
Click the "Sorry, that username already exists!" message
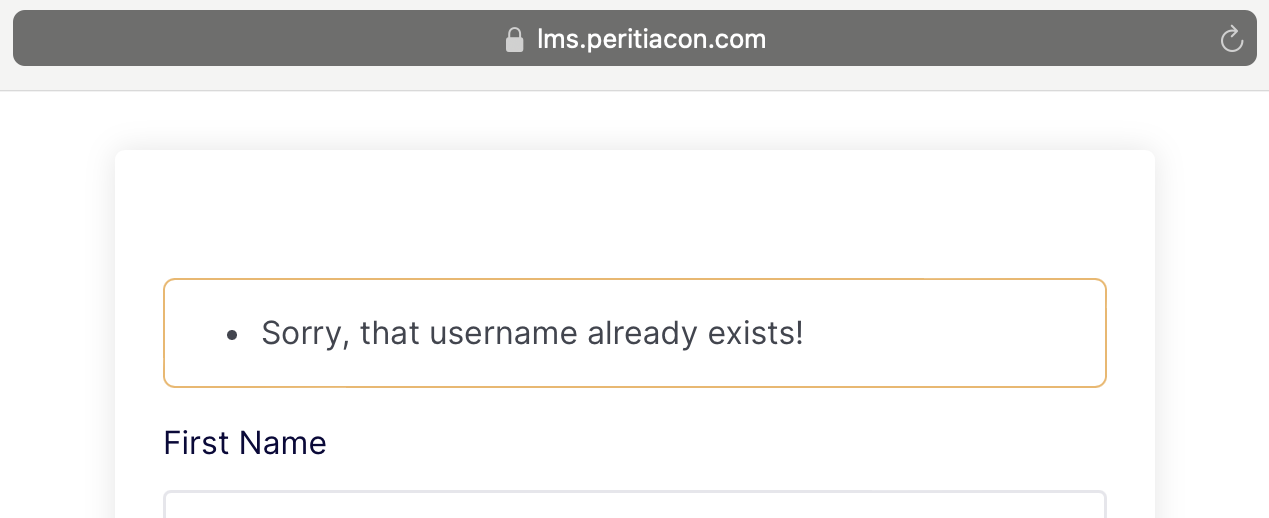point(532,333)
